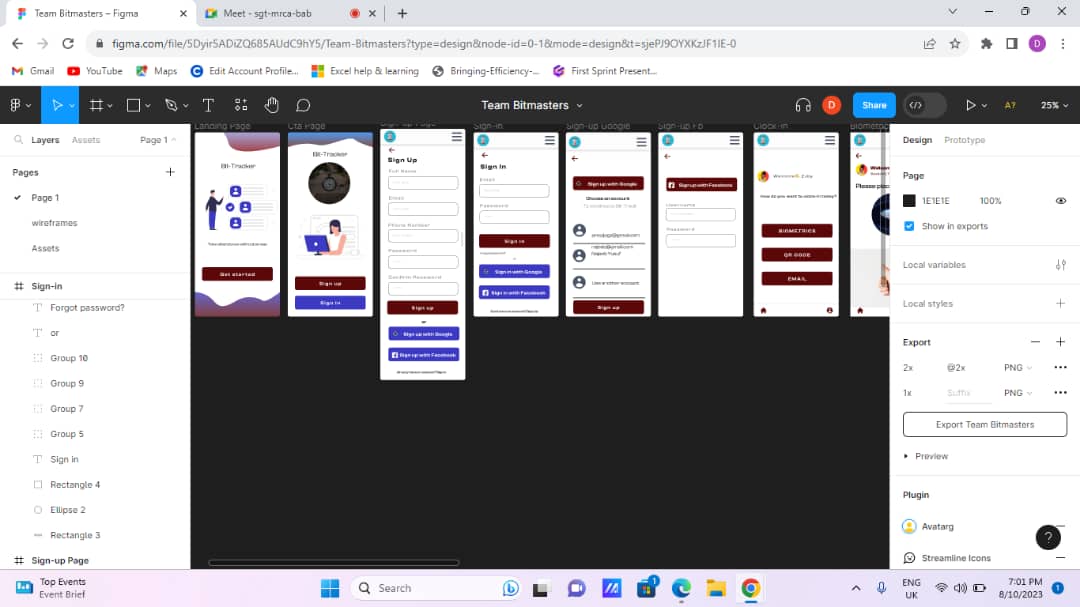
Task: Open the PNG format dropdown for 2x export
Action: pos(1017,367)
